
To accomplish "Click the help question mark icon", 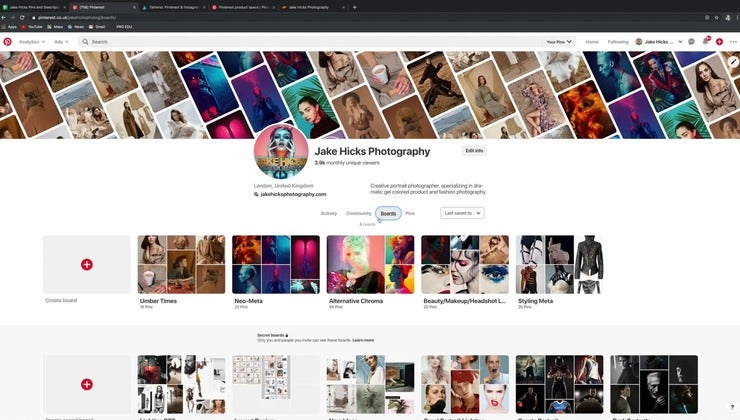I will 731,408.
